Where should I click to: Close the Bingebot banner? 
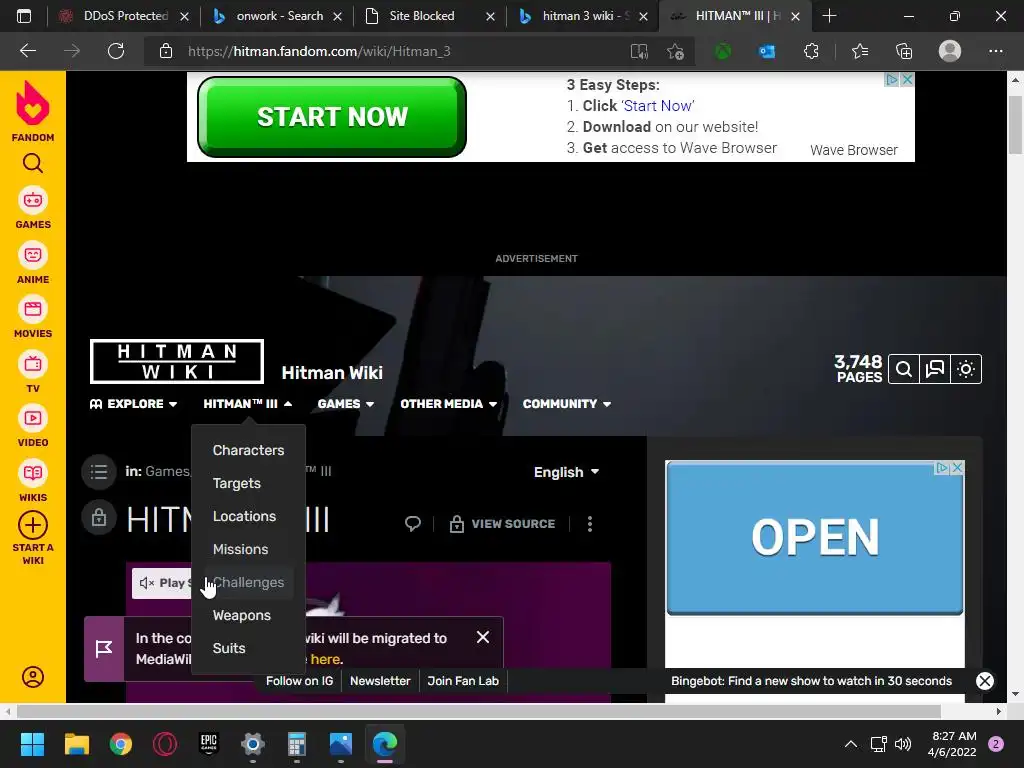(985, 681)
